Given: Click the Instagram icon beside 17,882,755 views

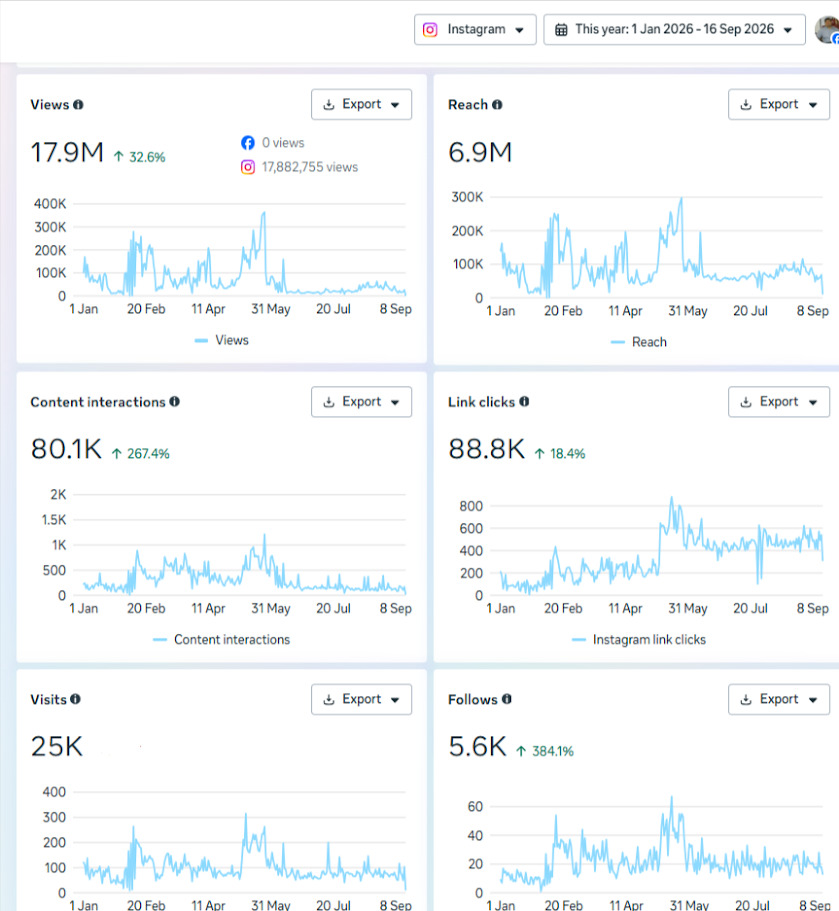Looking at the screenshot, I should pyautogui.click(x=248, y=167).
